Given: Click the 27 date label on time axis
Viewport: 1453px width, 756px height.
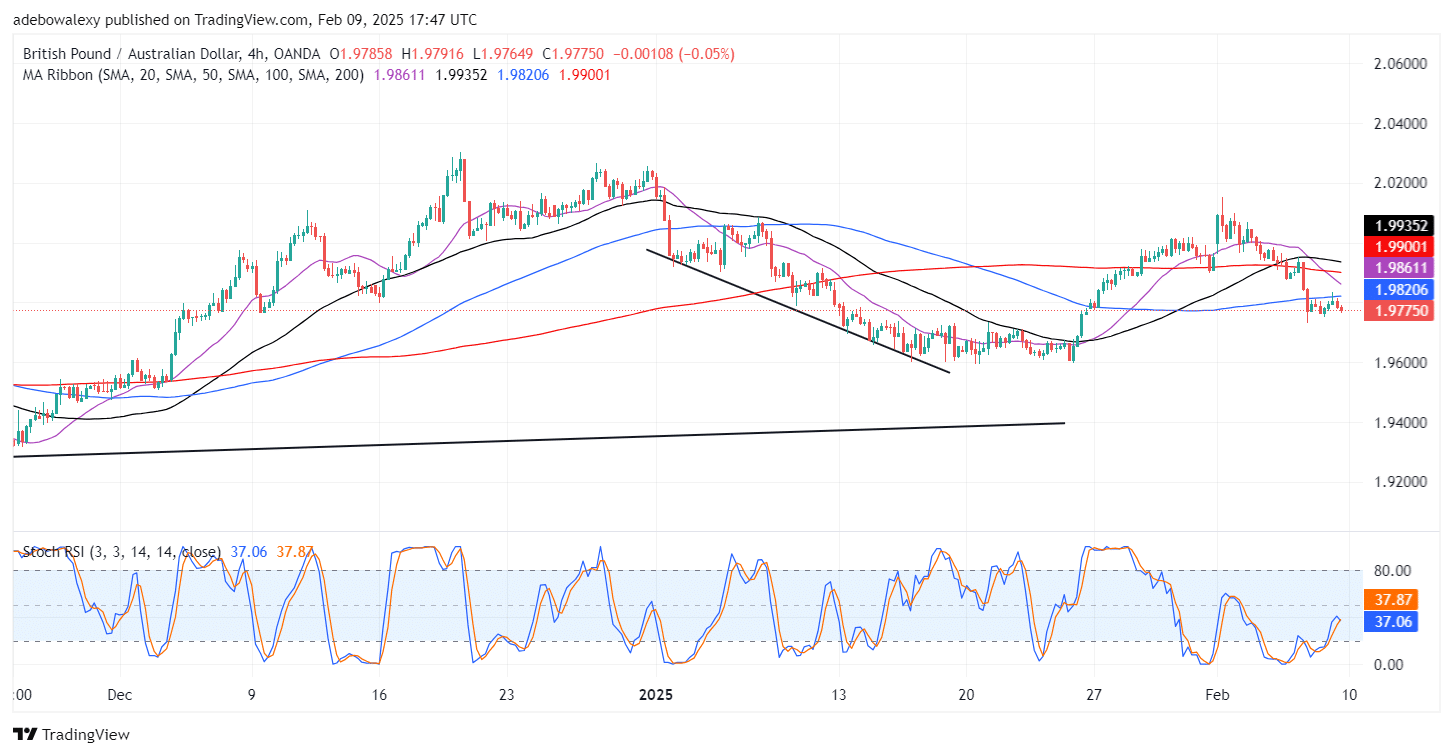Looking at the screenshot, I should point(1094,695).
